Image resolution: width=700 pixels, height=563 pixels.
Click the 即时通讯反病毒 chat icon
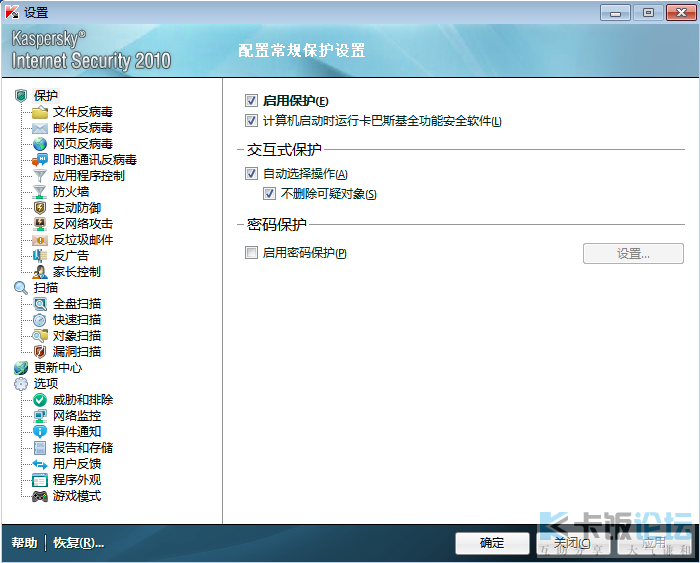(40, 160)
